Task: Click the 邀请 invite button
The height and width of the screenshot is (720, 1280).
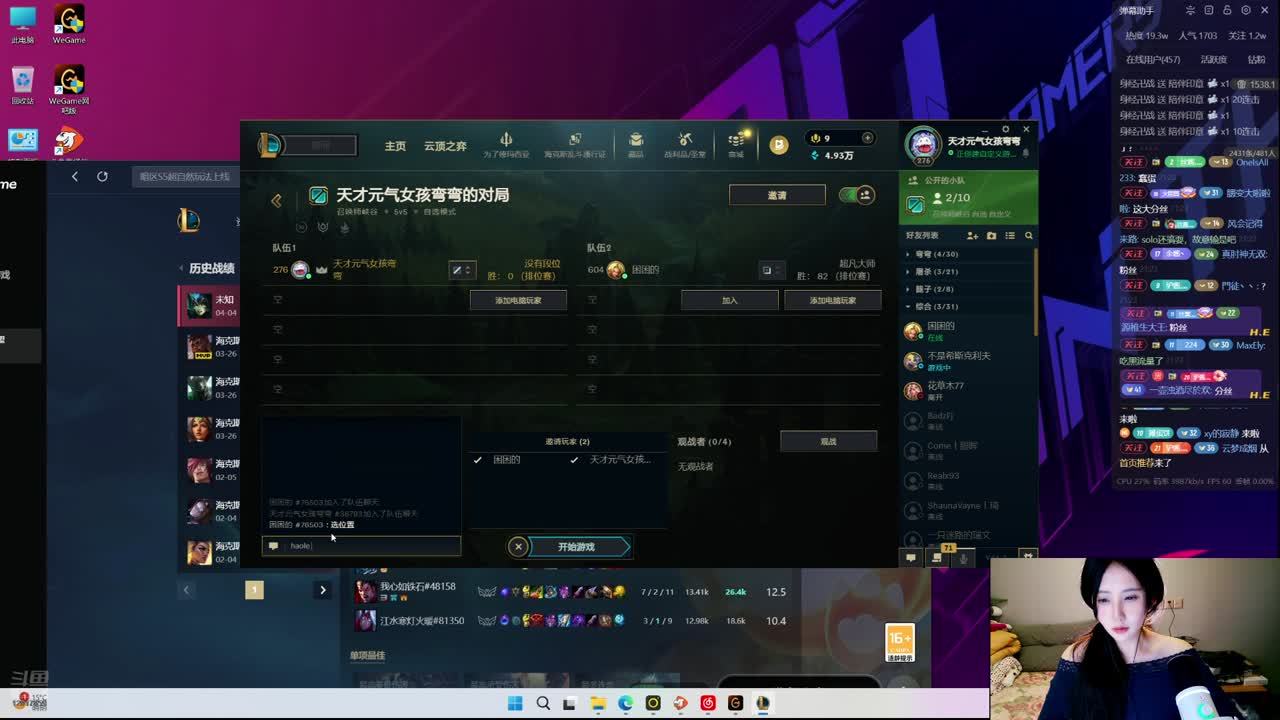Action: point(777,195)
